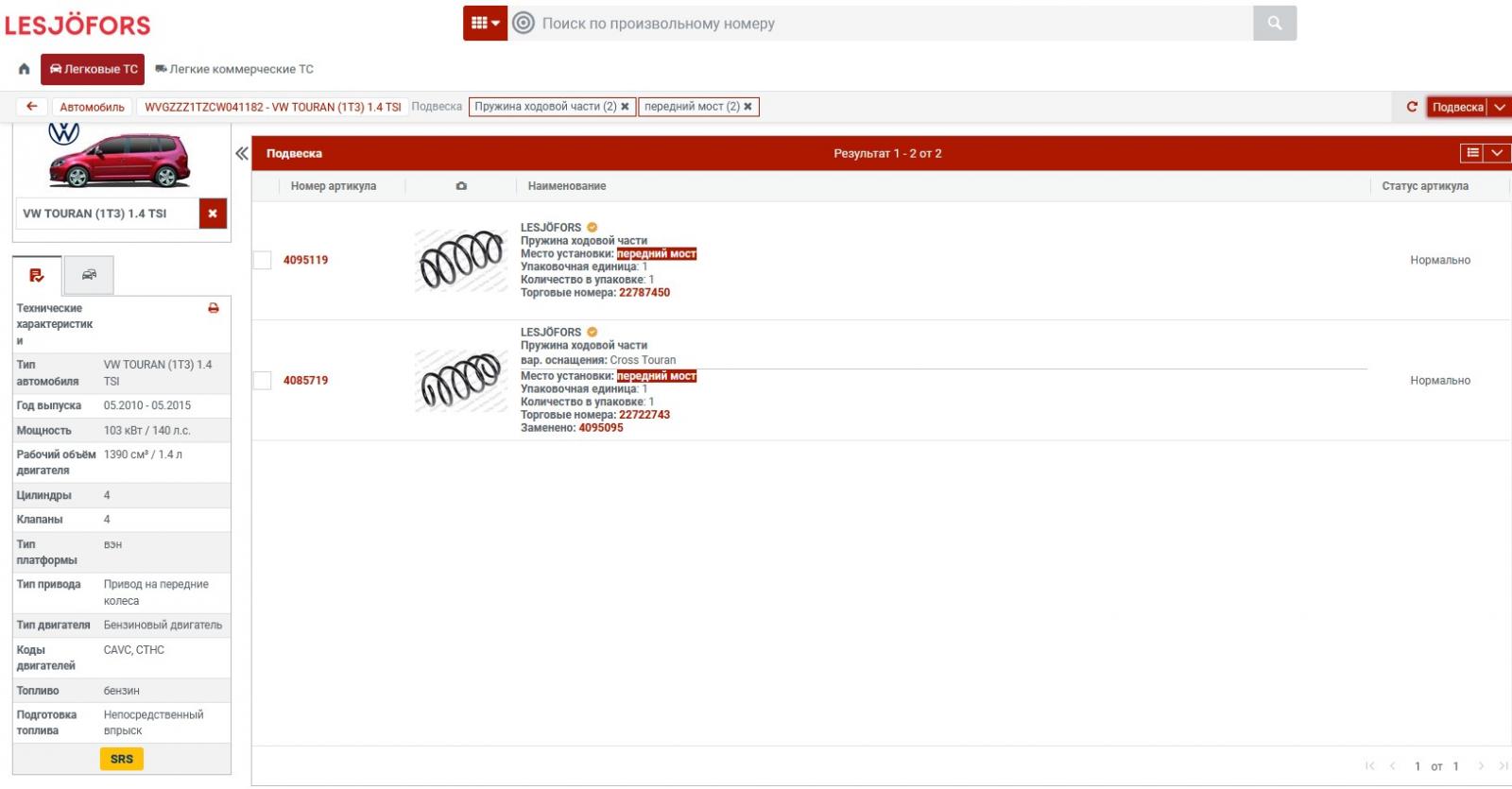Remove the Пружина ходовой части filter
This screenshot has width=1512, height=789.
(625, 107)
